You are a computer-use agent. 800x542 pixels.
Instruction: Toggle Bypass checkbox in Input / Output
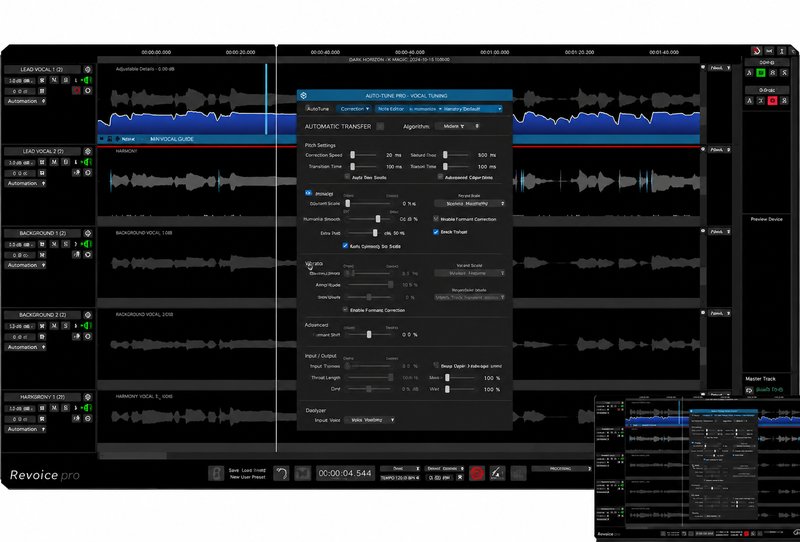pos(436,365)
